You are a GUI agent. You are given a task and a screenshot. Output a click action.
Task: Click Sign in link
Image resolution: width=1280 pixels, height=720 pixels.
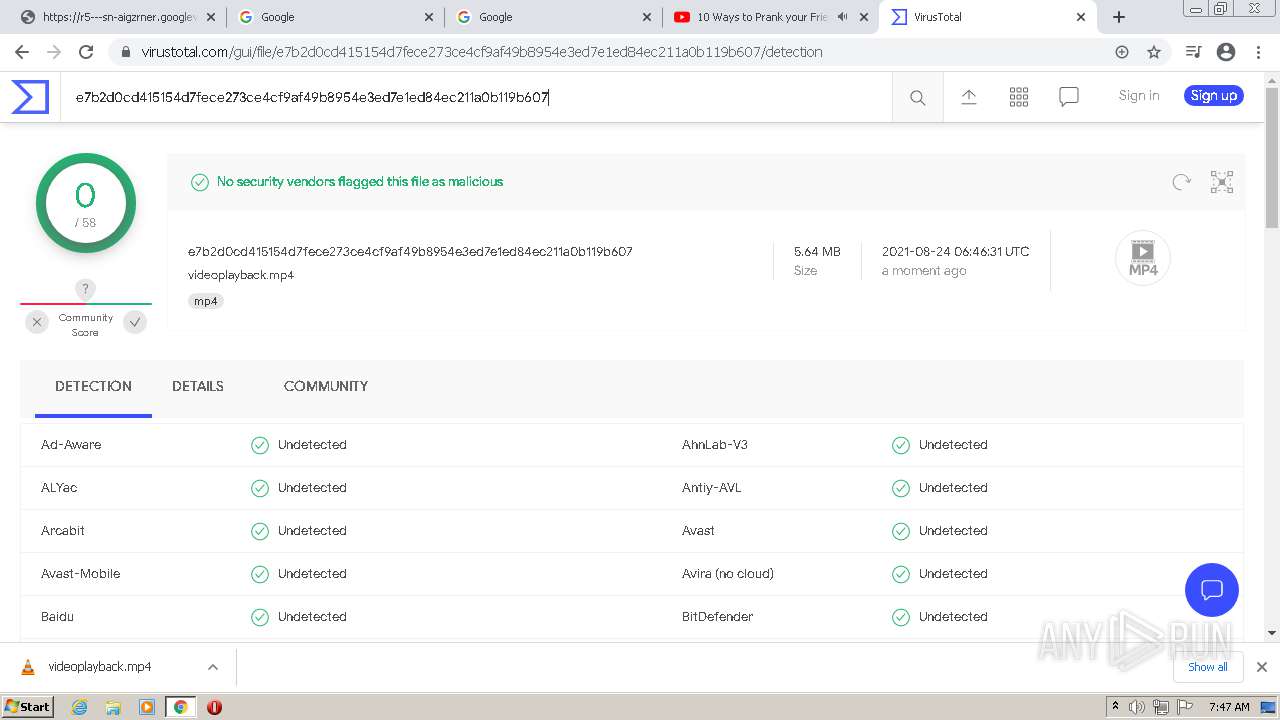click(x=1139, y=96)
